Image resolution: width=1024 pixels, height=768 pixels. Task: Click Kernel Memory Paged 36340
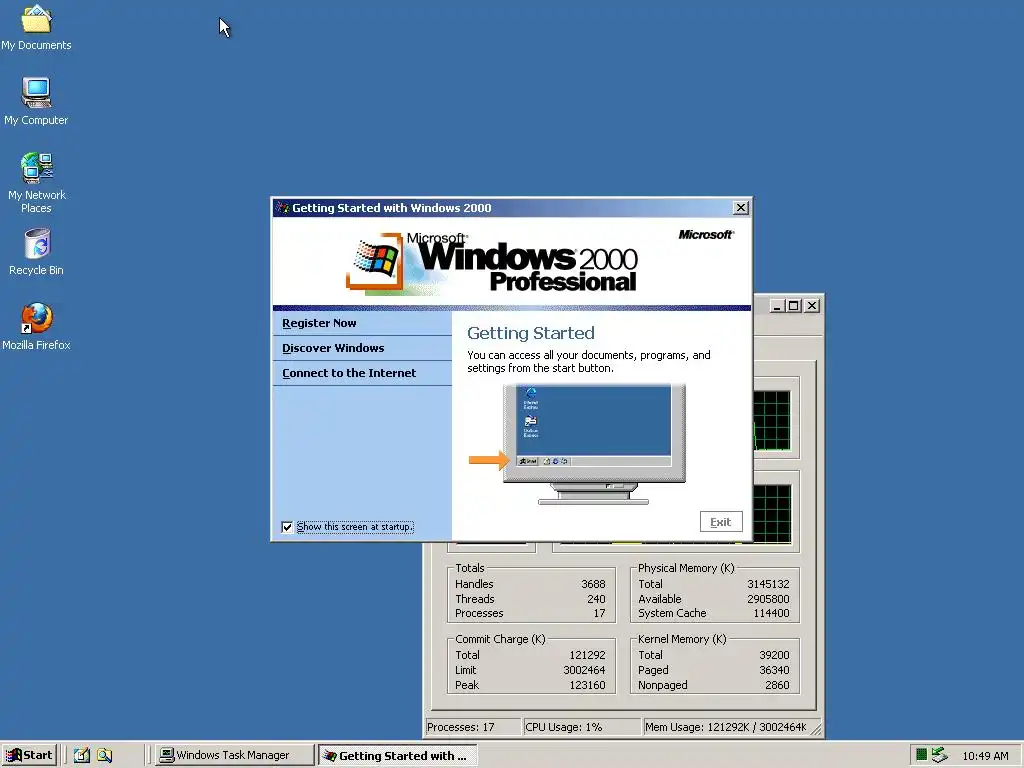(x=775, y=670)
